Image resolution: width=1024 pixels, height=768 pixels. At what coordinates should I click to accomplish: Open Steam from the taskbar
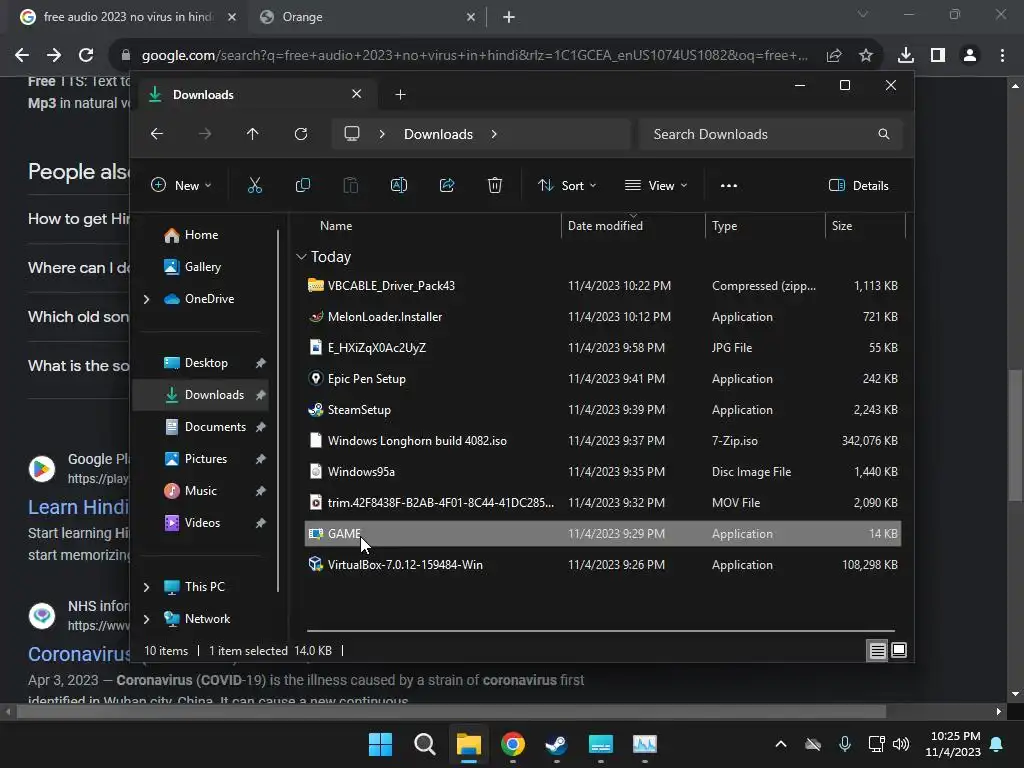(x=556, y=744)
